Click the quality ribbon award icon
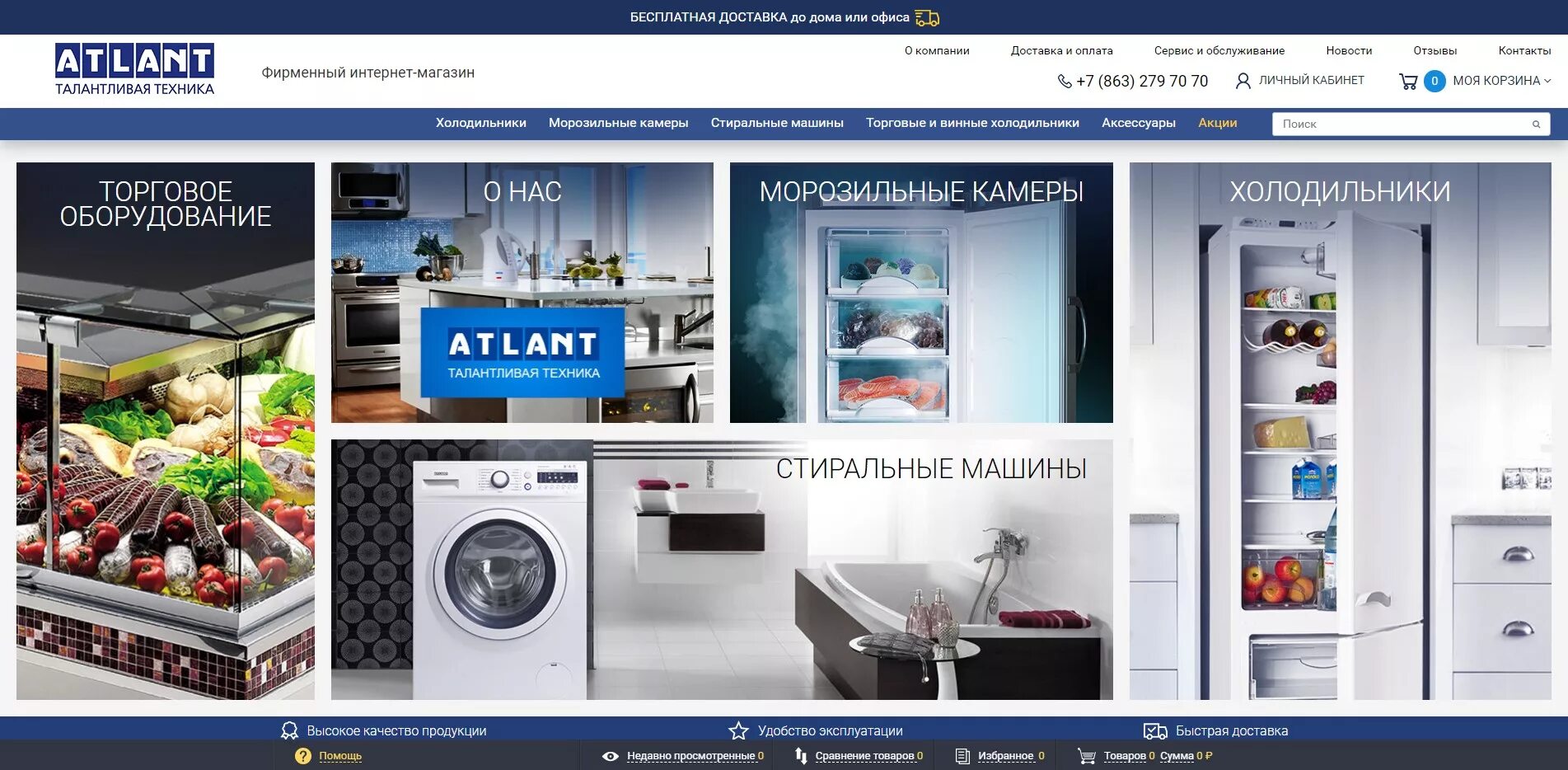This screenshot has height=770, width=1568. click(289, 730)
